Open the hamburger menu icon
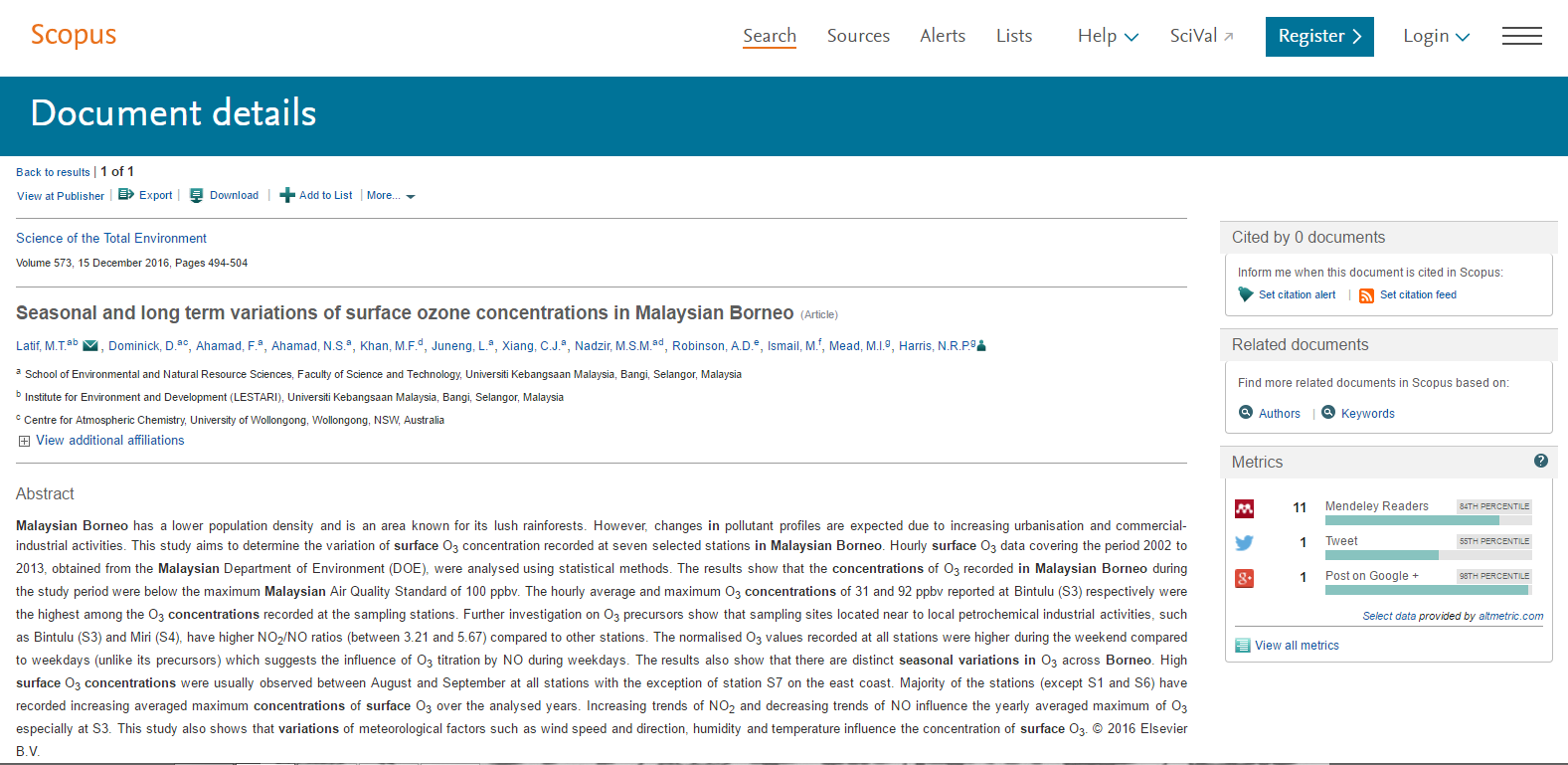This screenshot has width=1568, height=765. coord(1521,37)
